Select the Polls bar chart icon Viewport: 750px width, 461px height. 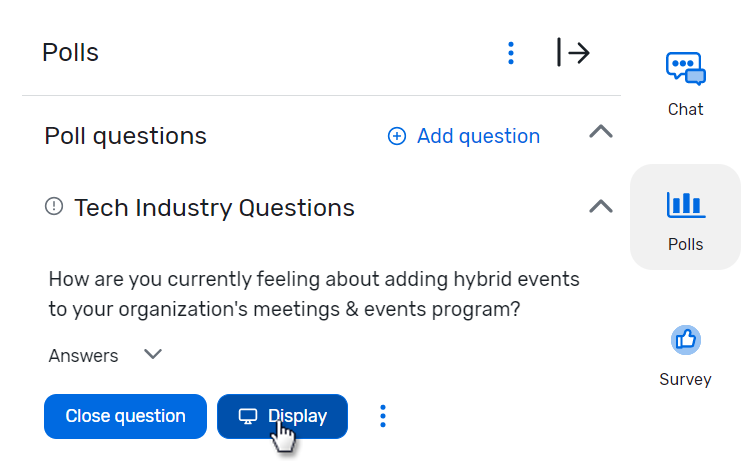pyautogui.click(x=686, y=204)
